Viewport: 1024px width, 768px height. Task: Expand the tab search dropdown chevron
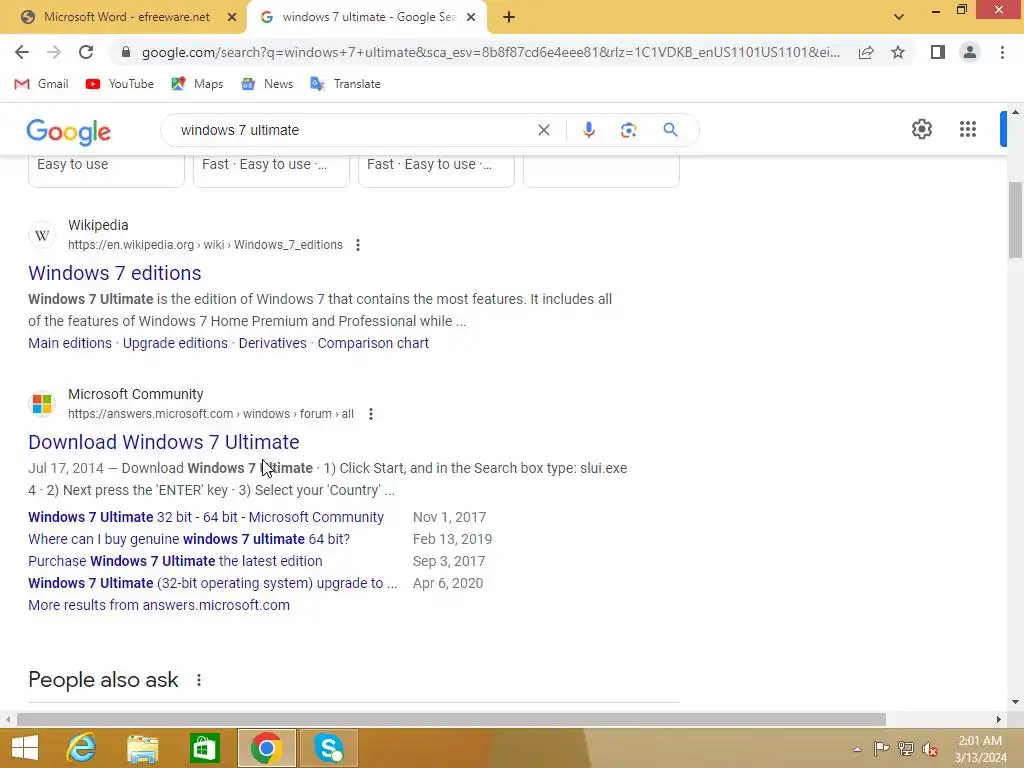click(899, 17)
